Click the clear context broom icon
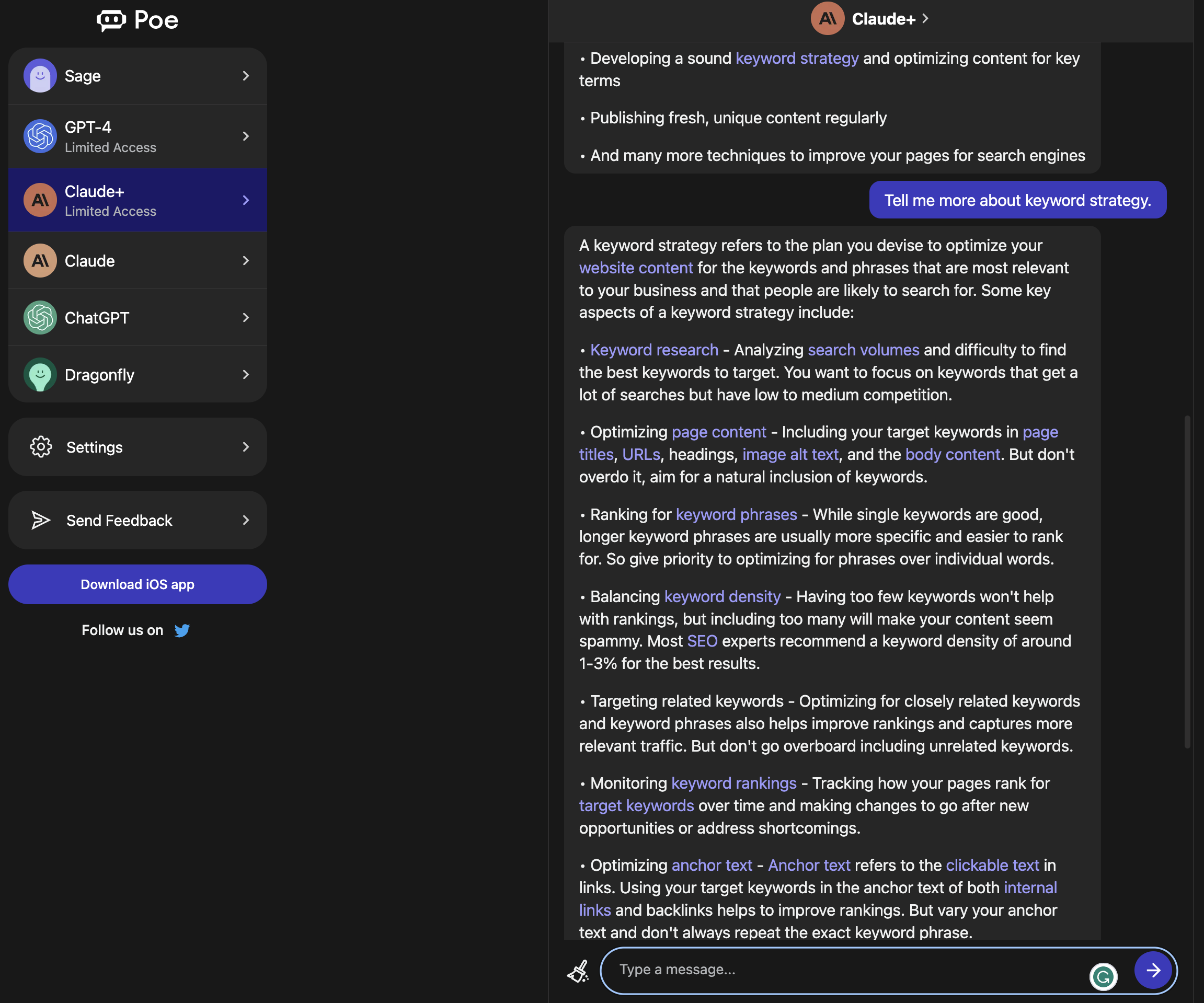The image size is (1204, 1003). point(578,971)
